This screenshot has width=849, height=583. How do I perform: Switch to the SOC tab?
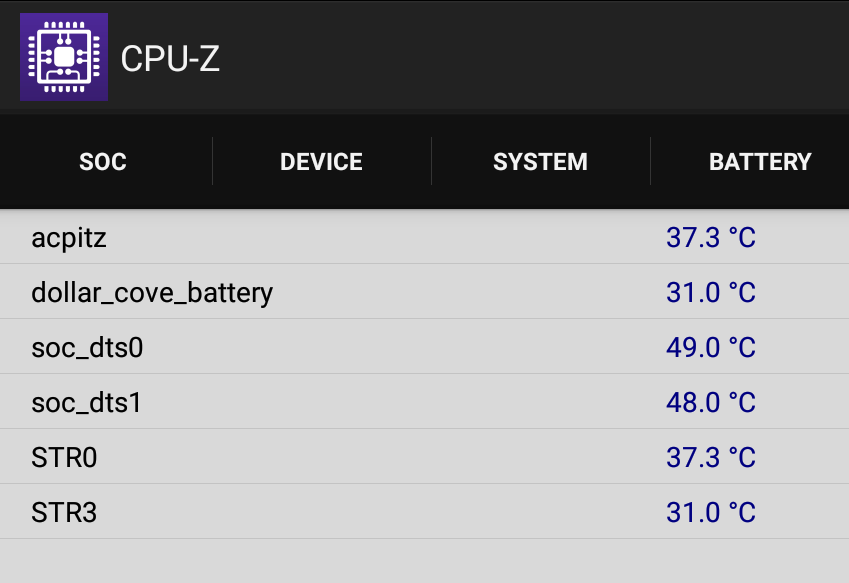tap(103, 161)
